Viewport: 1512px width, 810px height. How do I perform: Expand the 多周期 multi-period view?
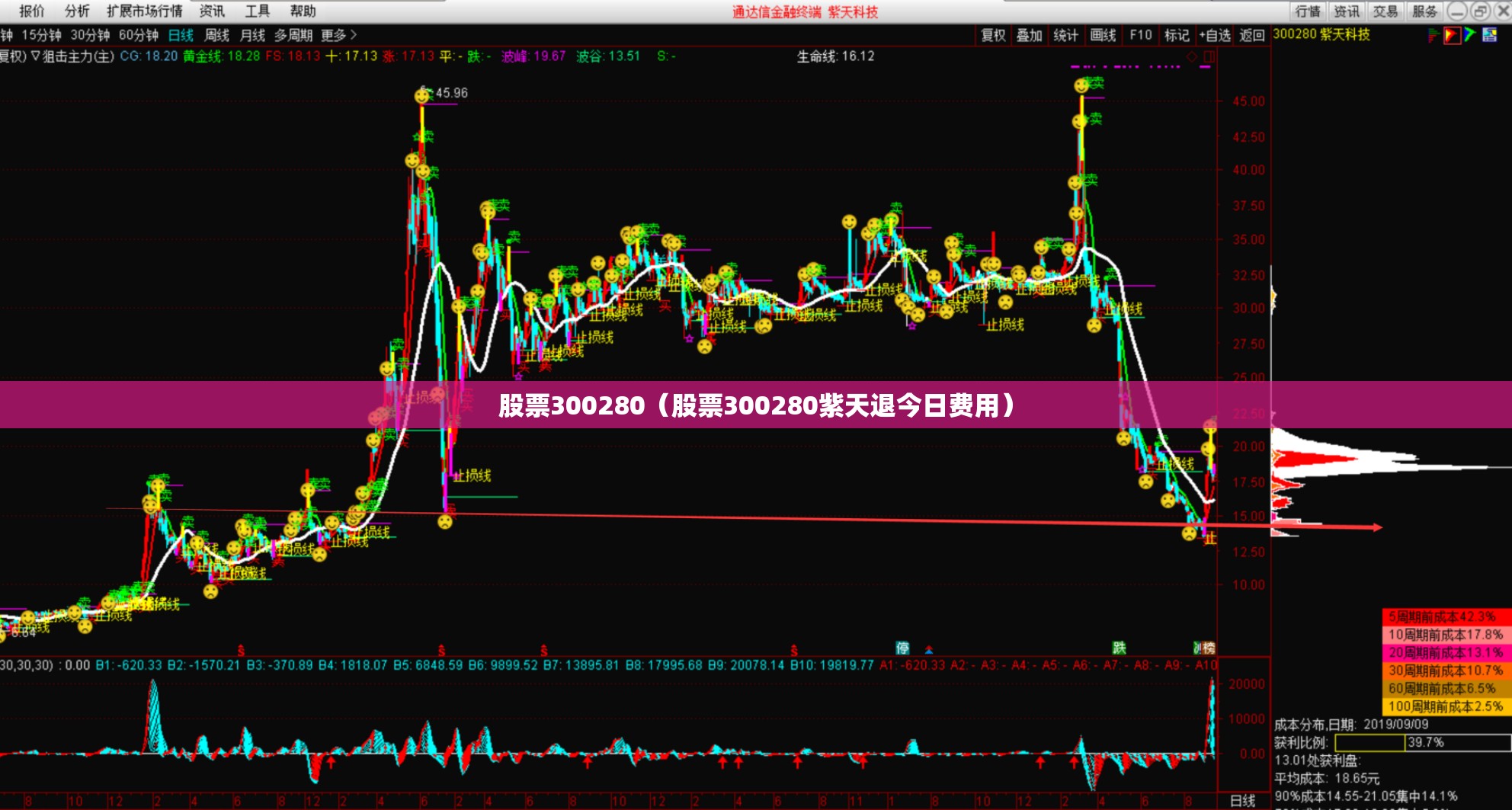(293, 35)
